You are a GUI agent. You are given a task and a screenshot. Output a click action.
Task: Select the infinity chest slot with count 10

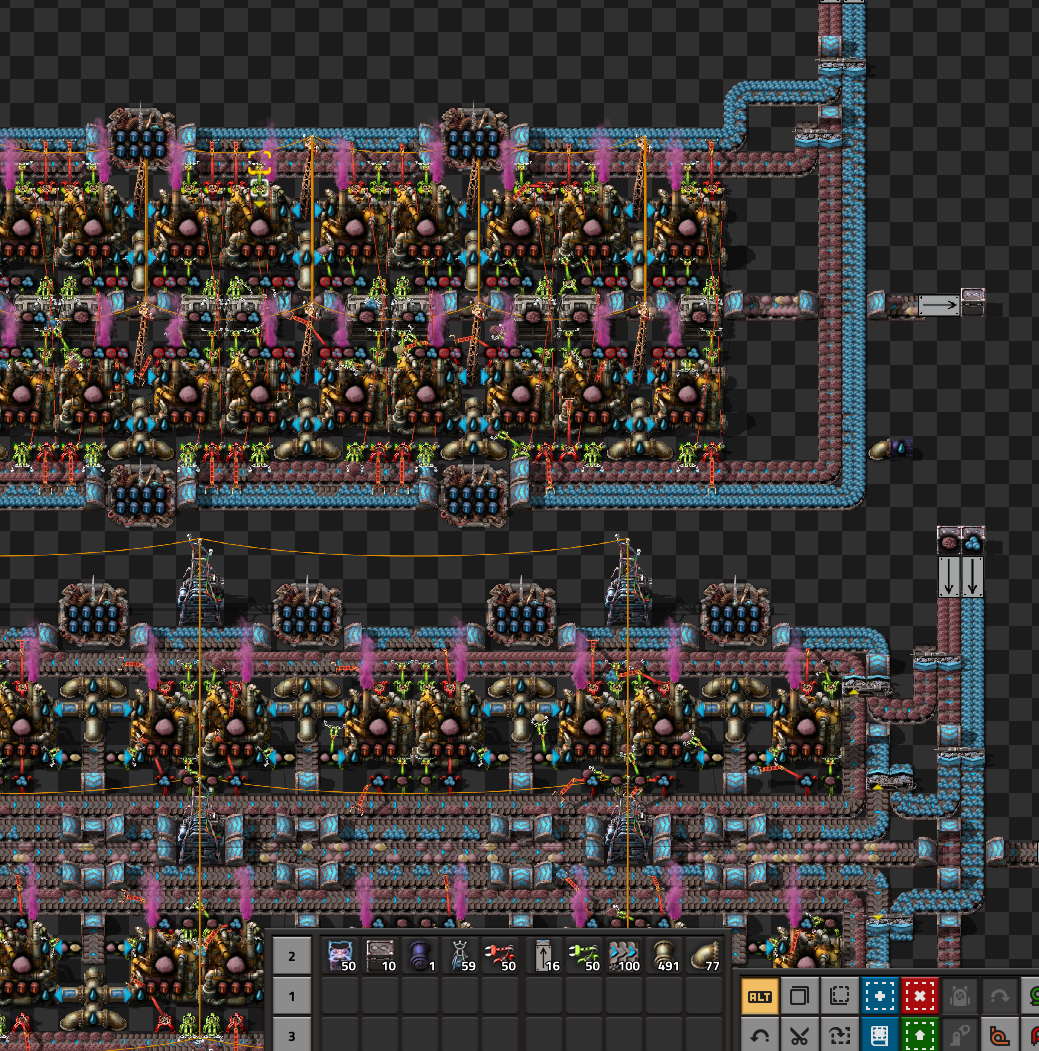pyautogui.click(x=381, y=956)
